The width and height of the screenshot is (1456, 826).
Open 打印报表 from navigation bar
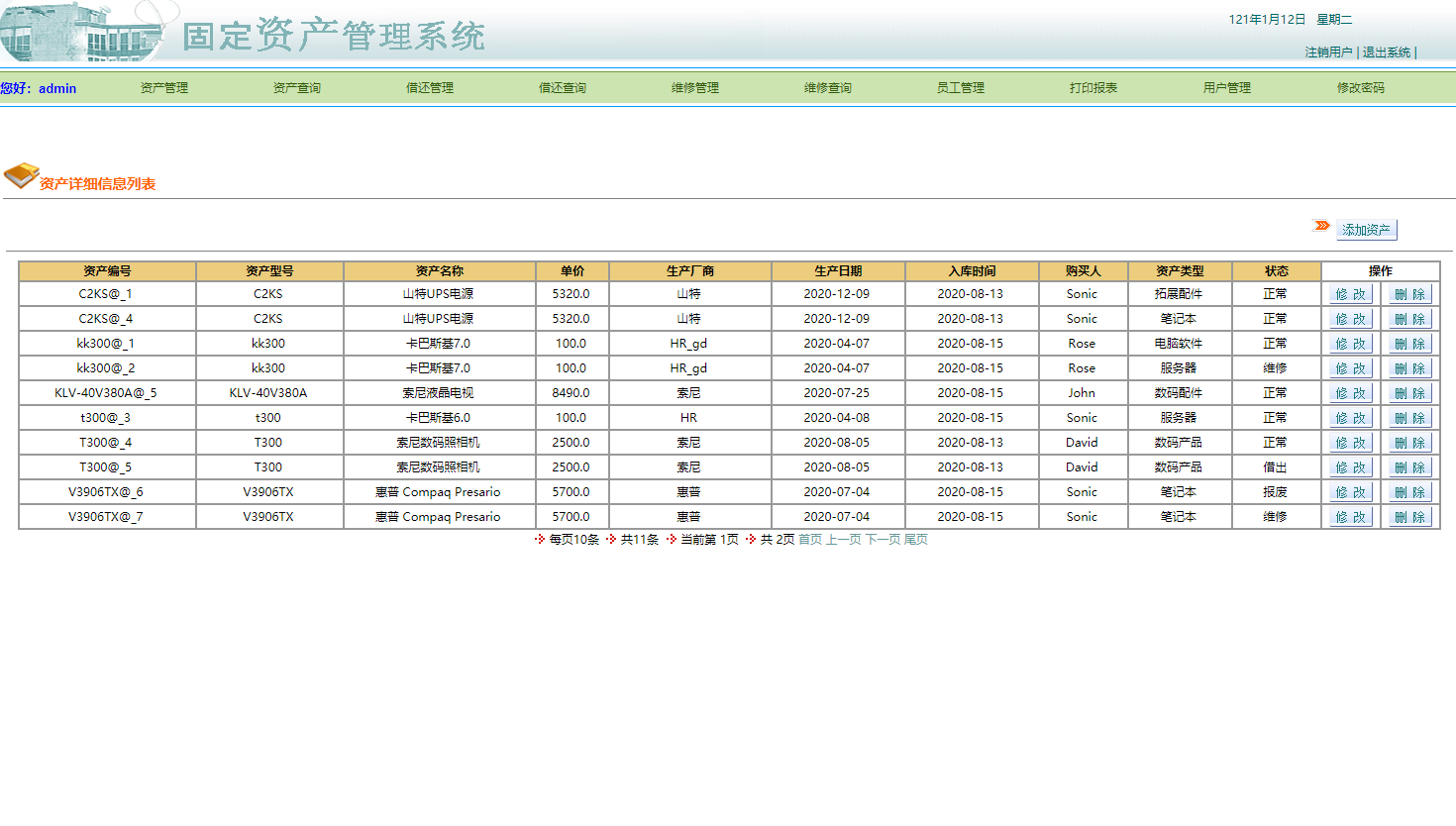pyautogui.click(x=1092, y=87)
